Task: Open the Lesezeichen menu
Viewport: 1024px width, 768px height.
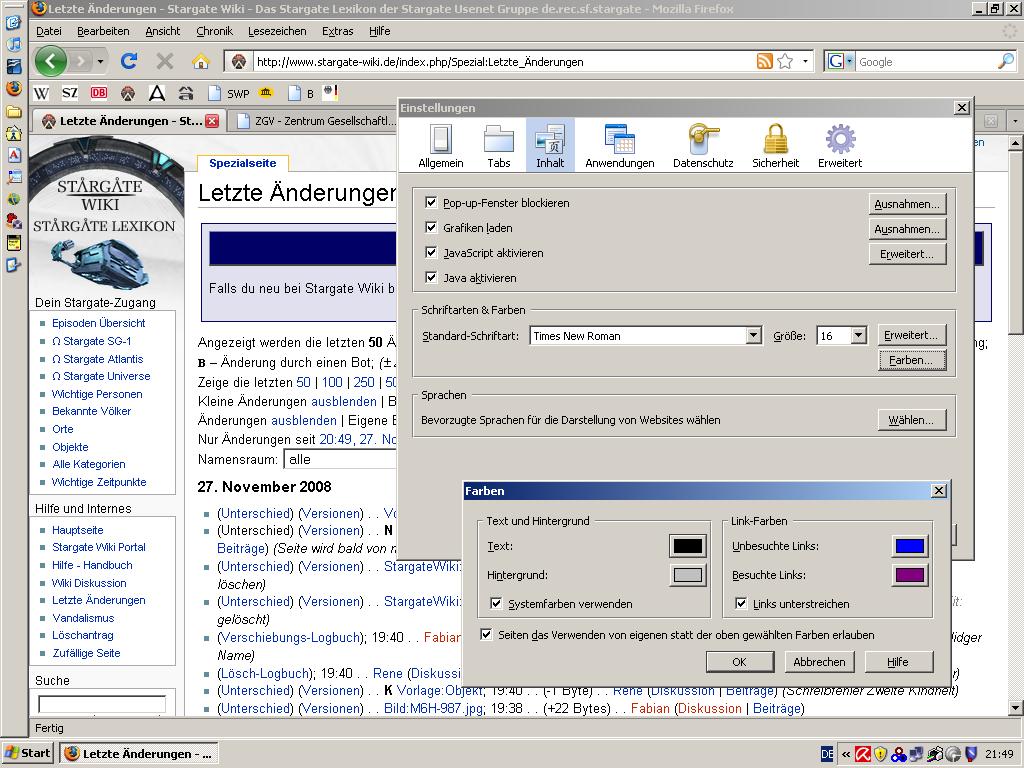Action: point(277,31)
